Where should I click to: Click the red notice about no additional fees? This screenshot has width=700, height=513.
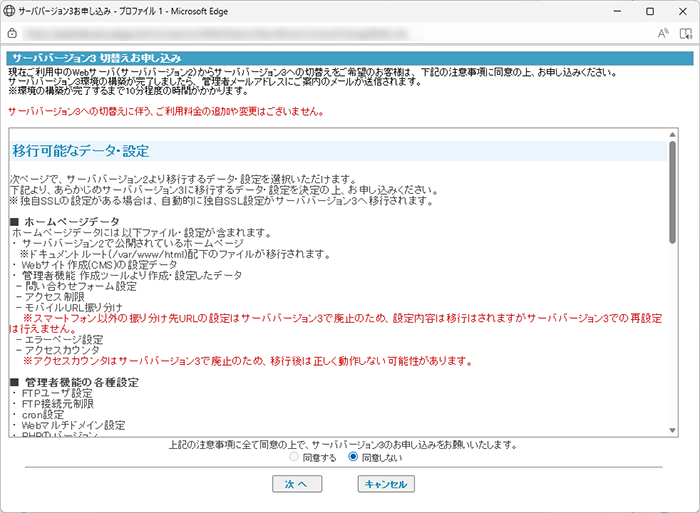tap(165, 112)
